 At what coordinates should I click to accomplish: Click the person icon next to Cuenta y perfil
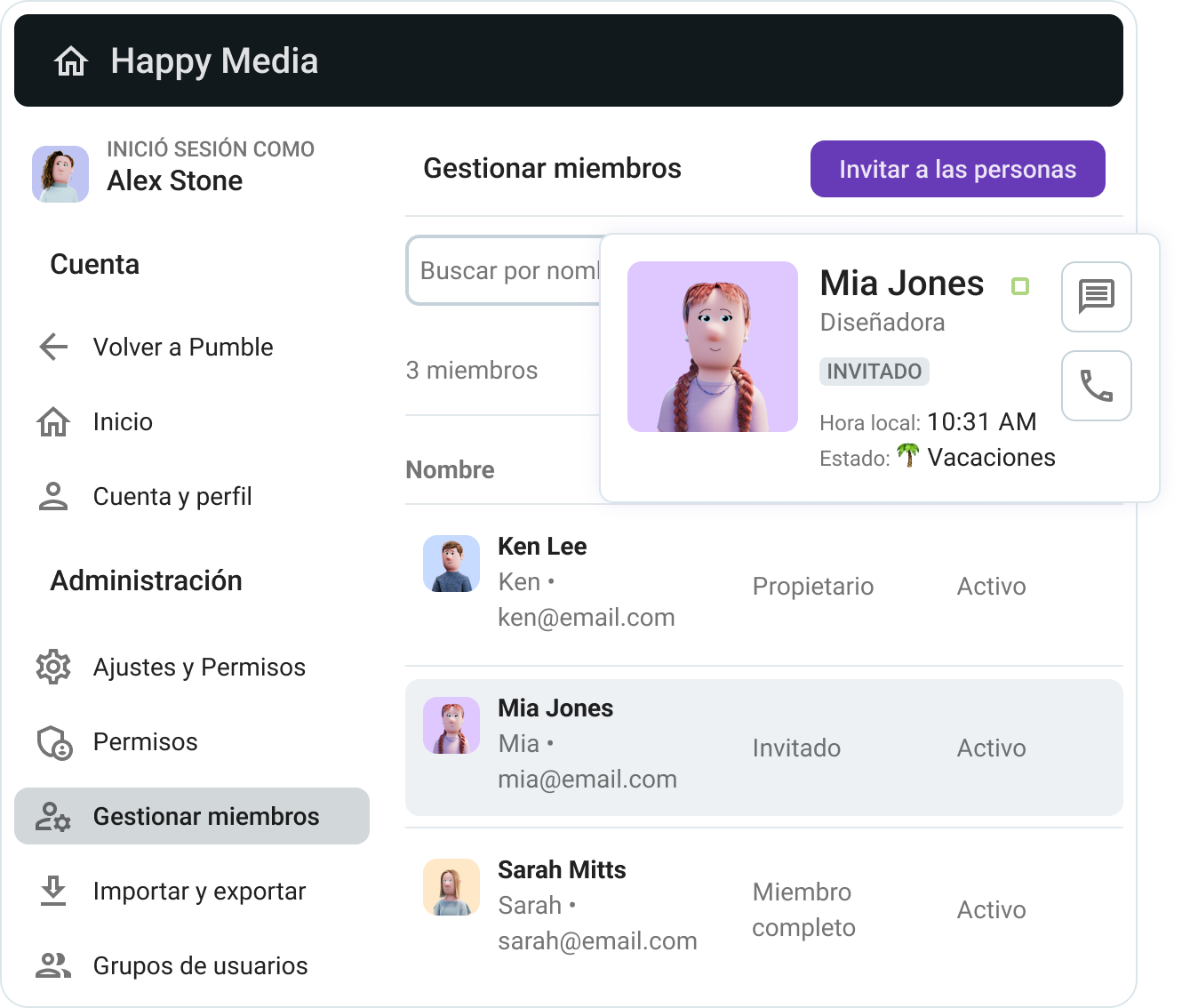[53, 496]
